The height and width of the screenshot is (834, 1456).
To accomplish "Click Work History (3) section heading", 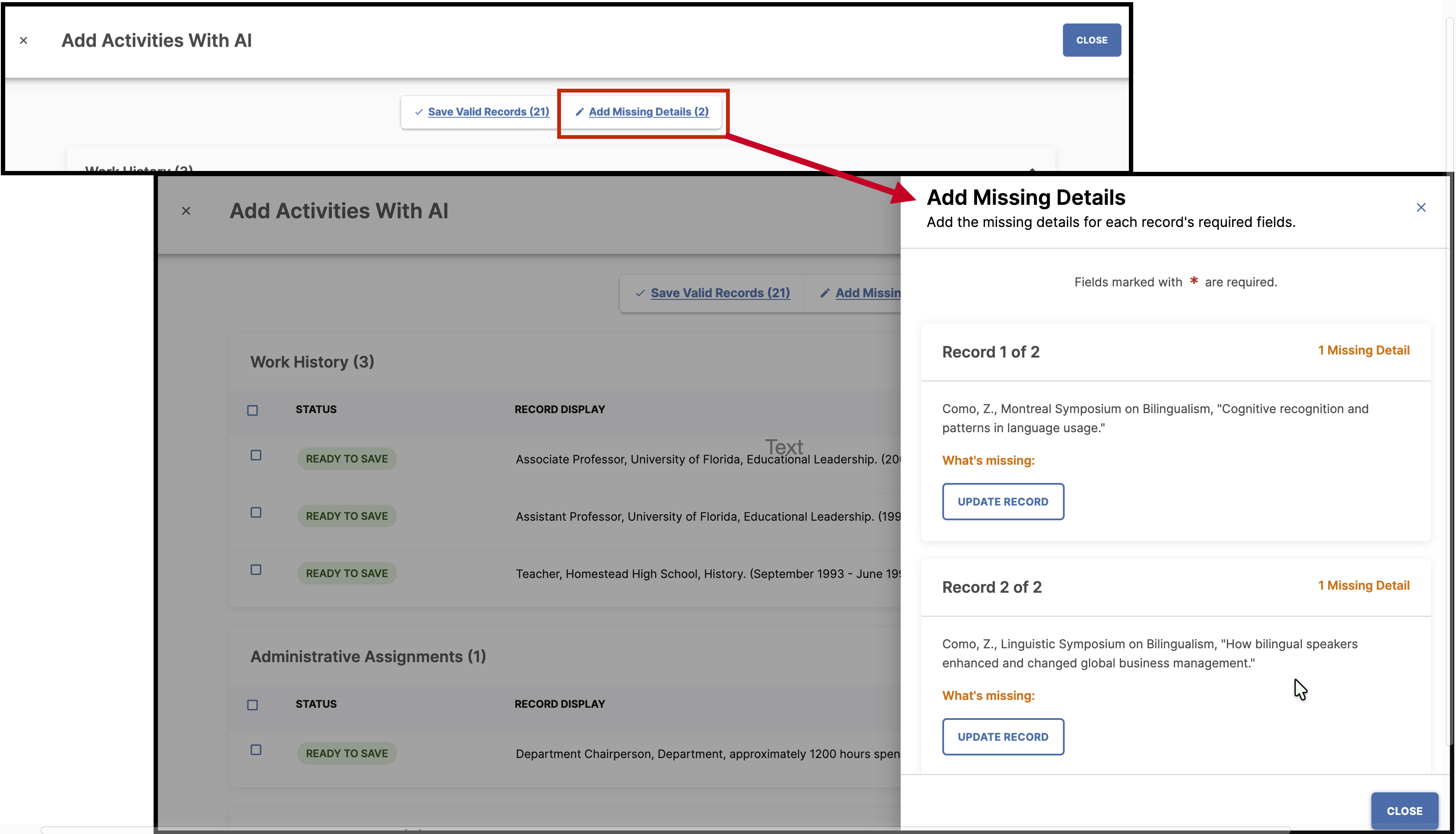I will click(x=312, y=362).
